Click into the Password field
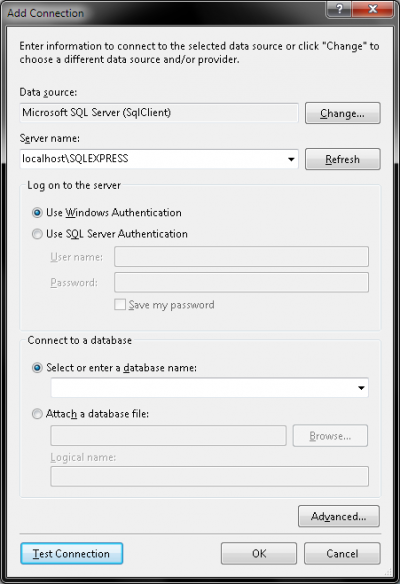This screenshot has width=400, height=584. 241,282
